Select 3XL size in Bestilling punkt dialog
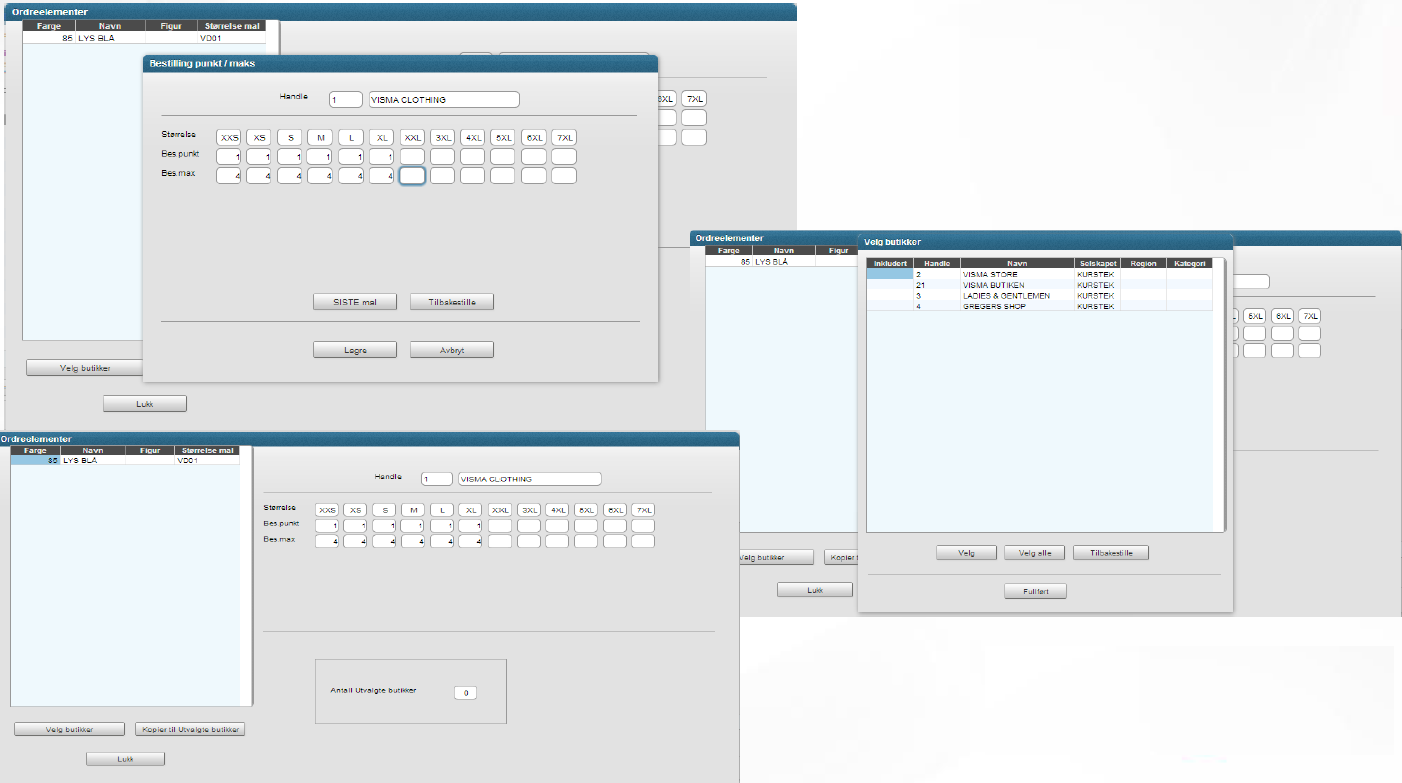Screen dimensions: 1402x783 coord(443,137)
